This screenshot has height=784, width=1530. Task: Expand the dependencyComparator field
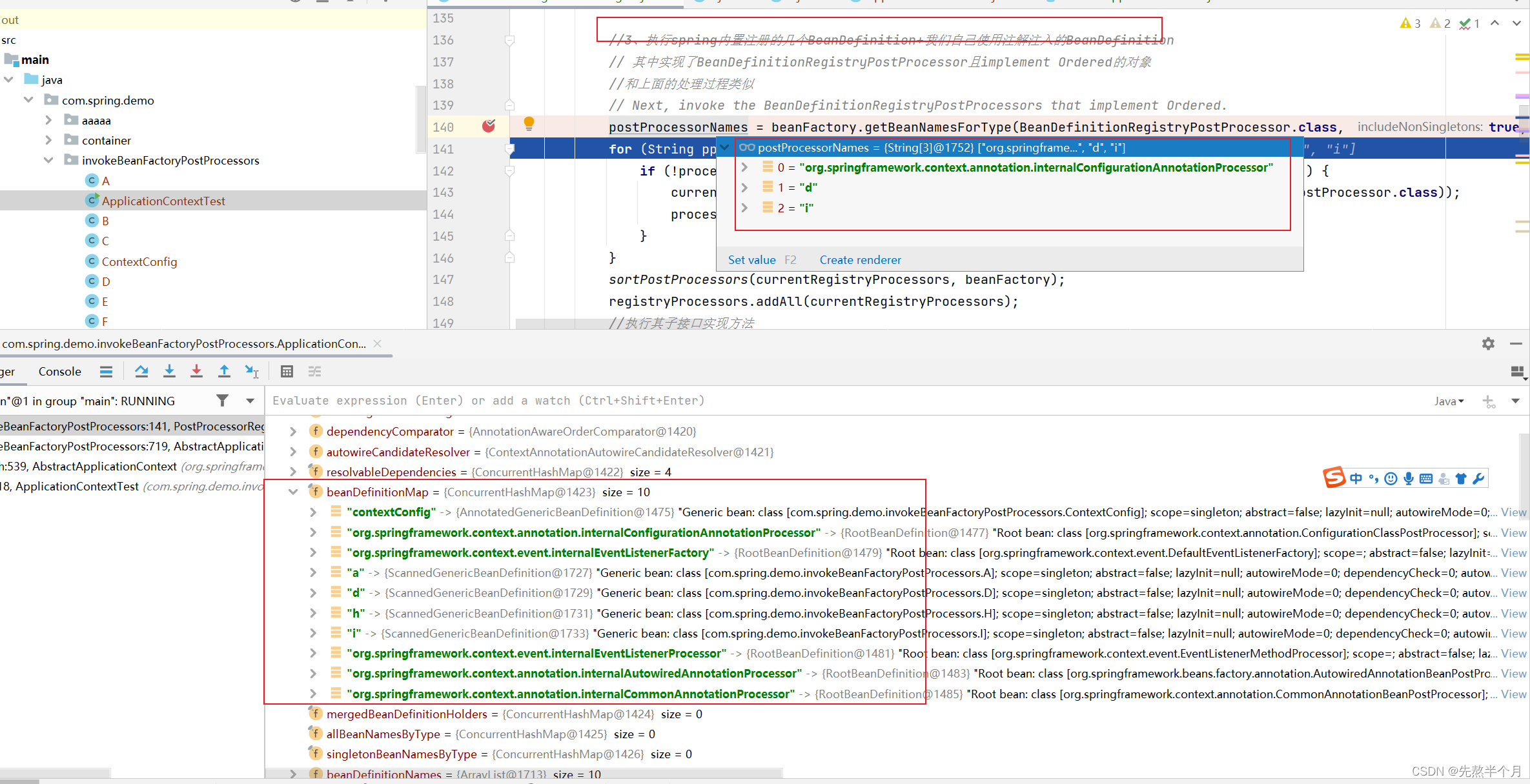[x=293, y=432]
